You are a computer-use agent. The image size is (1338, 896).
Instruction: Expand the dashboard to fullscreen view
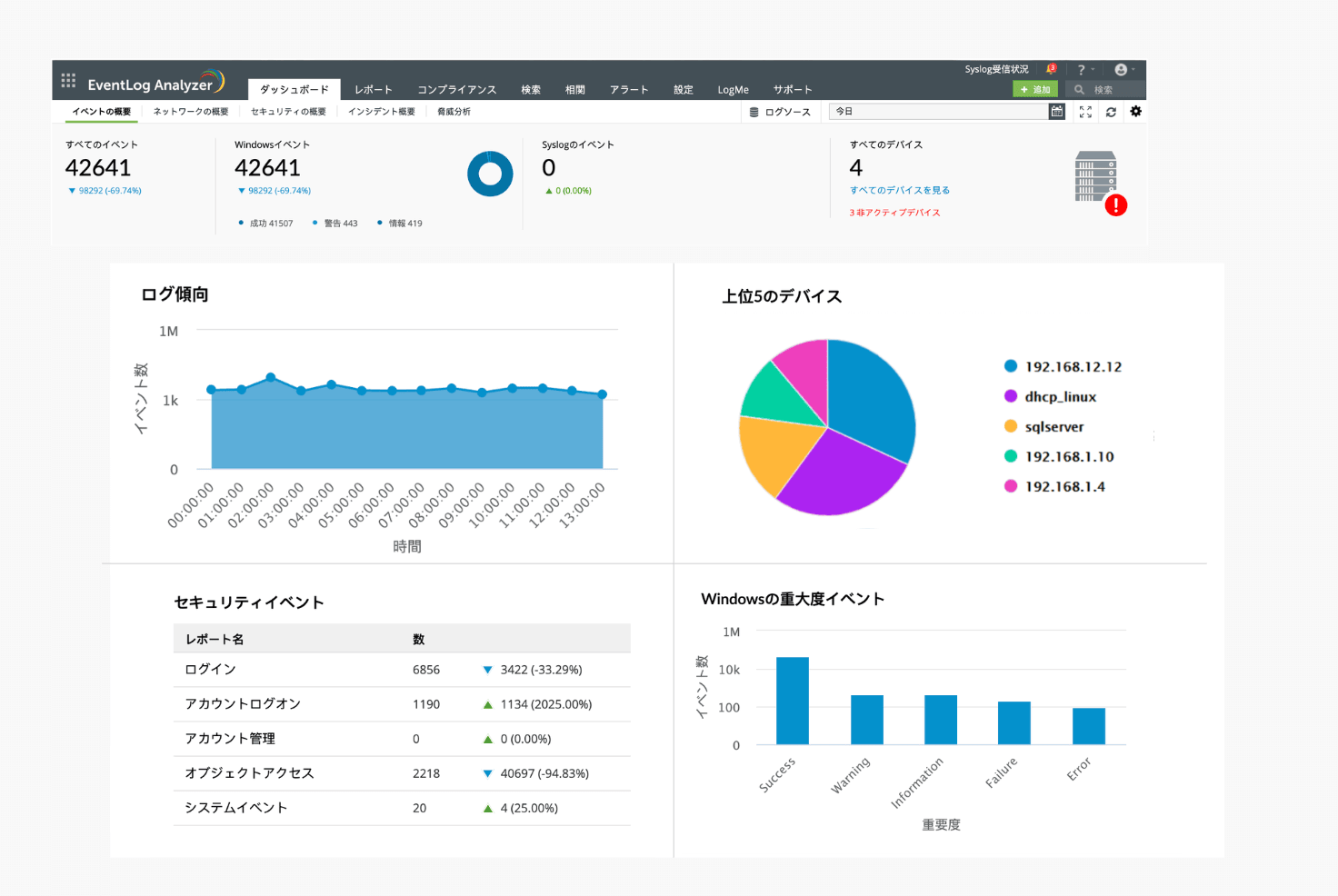[x=1085, y=111]
